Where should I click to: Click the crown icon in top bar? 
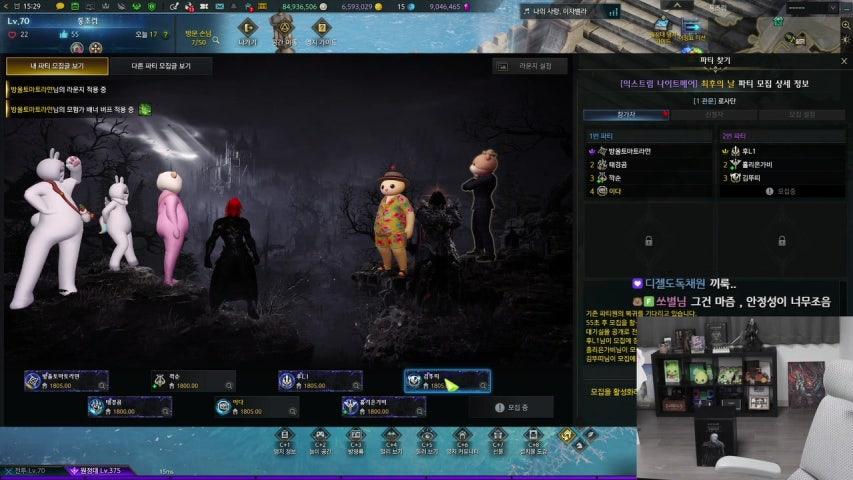tap(106, 7)
